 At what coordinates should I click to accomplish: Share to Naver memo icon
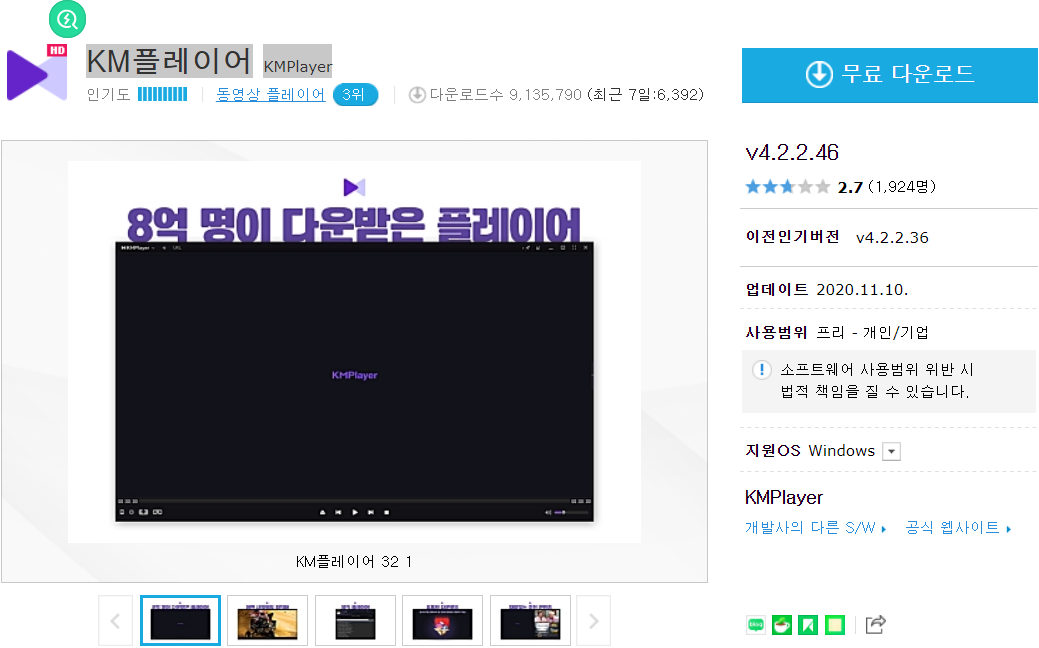[x=835, y=624]
